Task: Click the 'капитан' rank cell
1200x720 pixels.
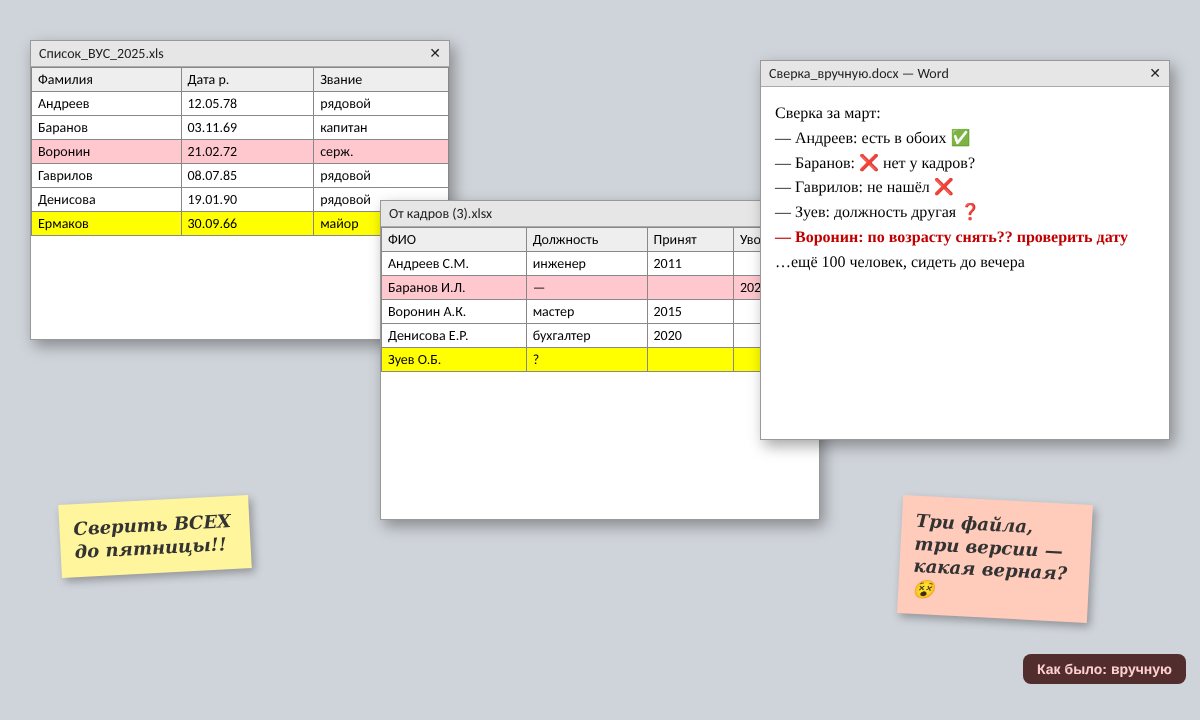Action: [x=381, y=128]
